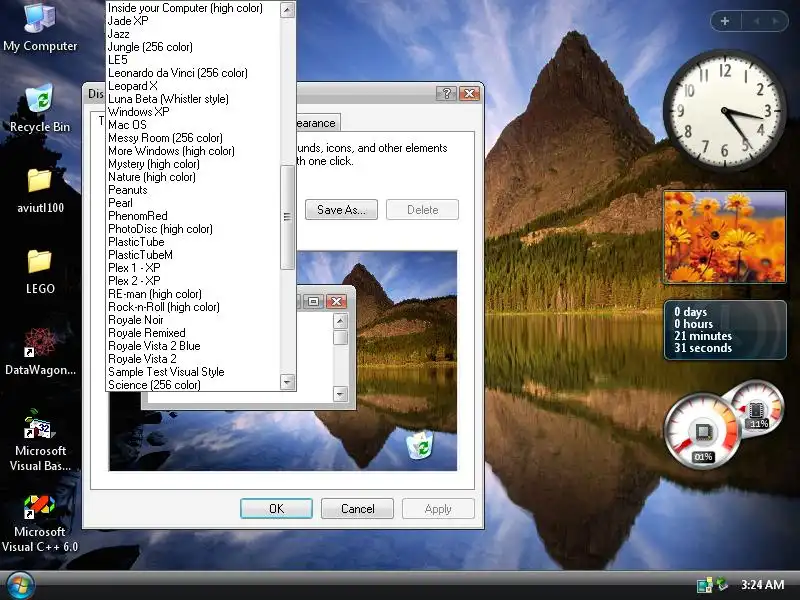Pick Royale Vista 2 theme
Screen dimensions: 800x600
pos(193,359)
